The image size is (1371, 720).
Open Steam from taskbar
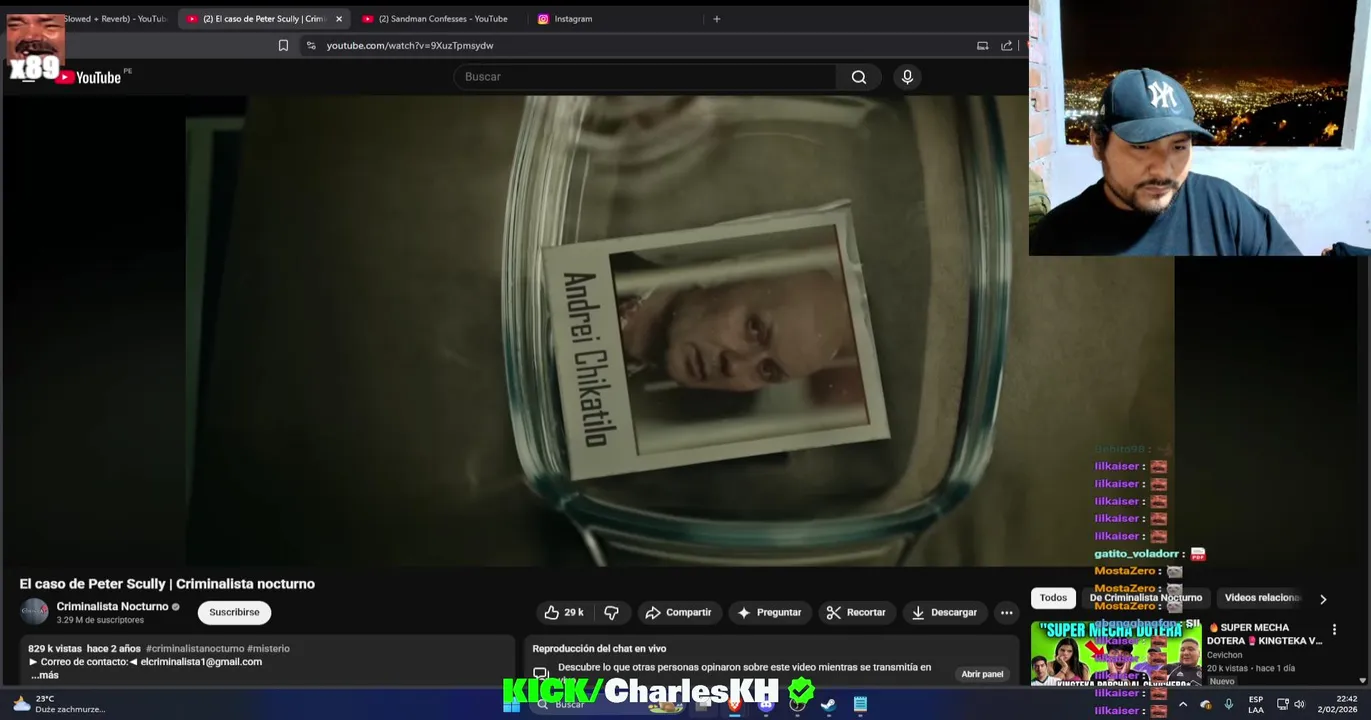coord(828,705)
